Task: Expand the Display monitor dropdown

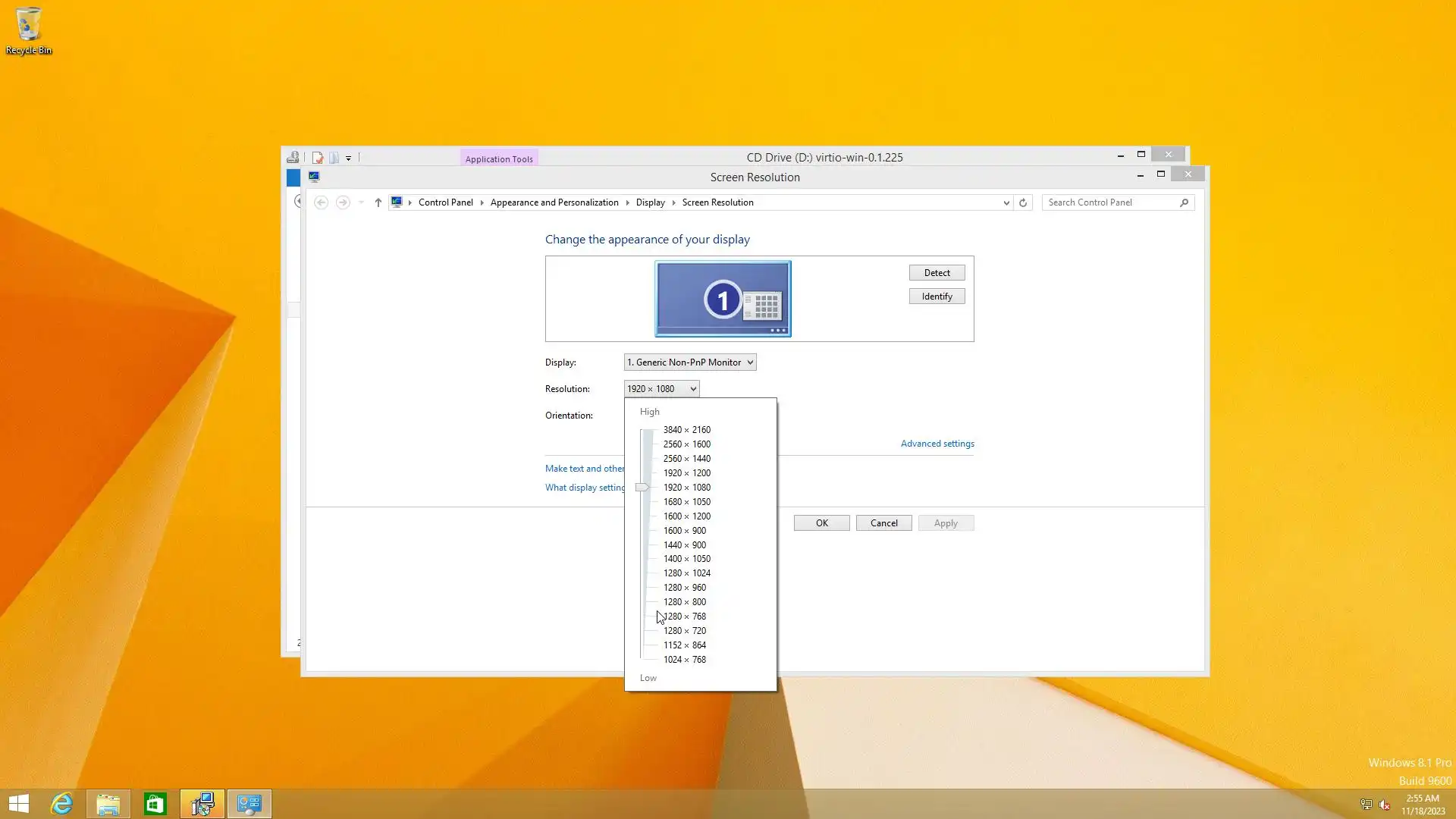Action: pyautogui.click(x=689, y=362)
